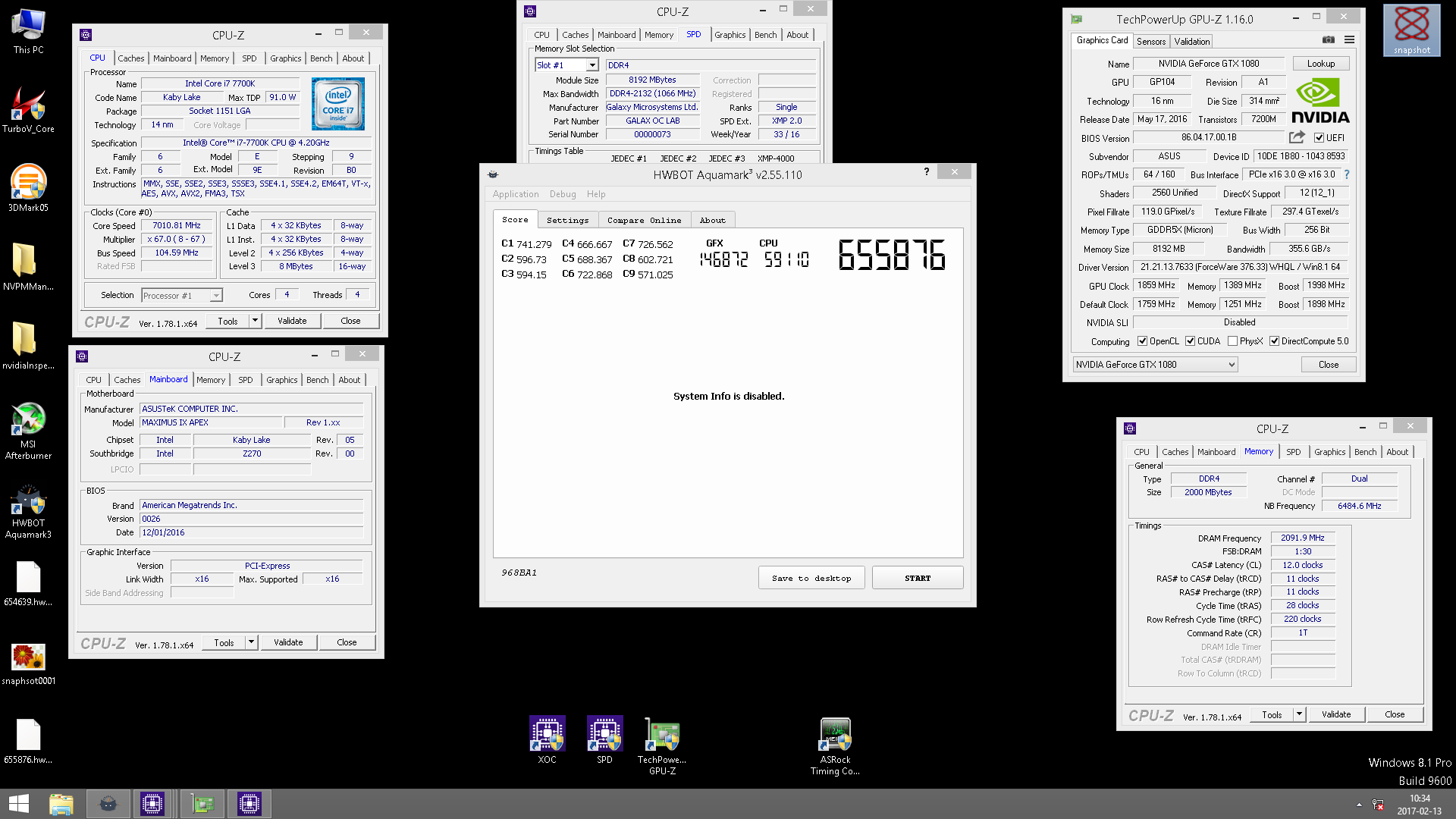Image resolution: width=1456 pixels, height=819 pixels.
Task: Open GPU-Z hamburger menu icon
Action: (1349, 40)
